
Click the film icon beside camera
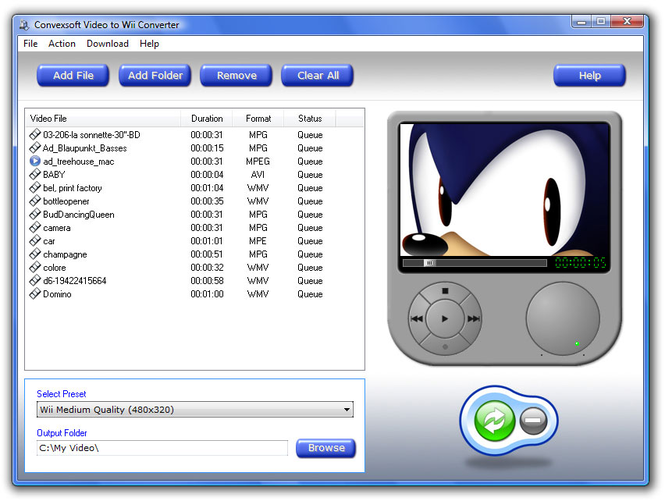click(x=35, y=227)
